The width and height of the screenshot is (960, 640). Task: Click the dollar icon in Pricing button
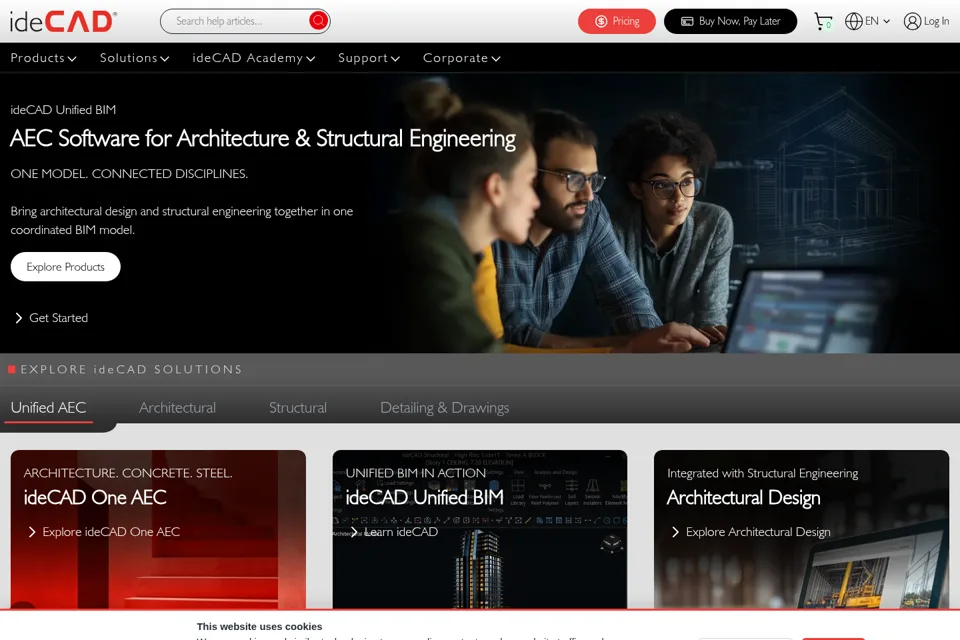coord(601,21)
